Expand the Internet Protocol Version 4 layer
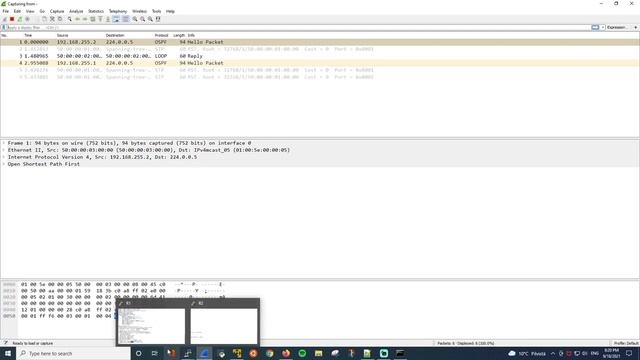 (x=4, y=157)
